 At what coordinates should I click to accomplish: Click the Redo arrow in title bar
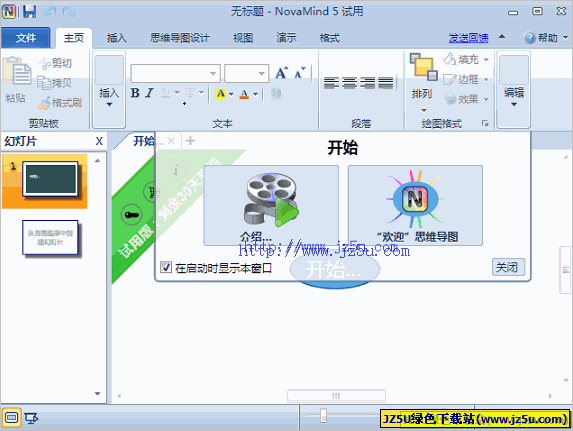[69, 11]
